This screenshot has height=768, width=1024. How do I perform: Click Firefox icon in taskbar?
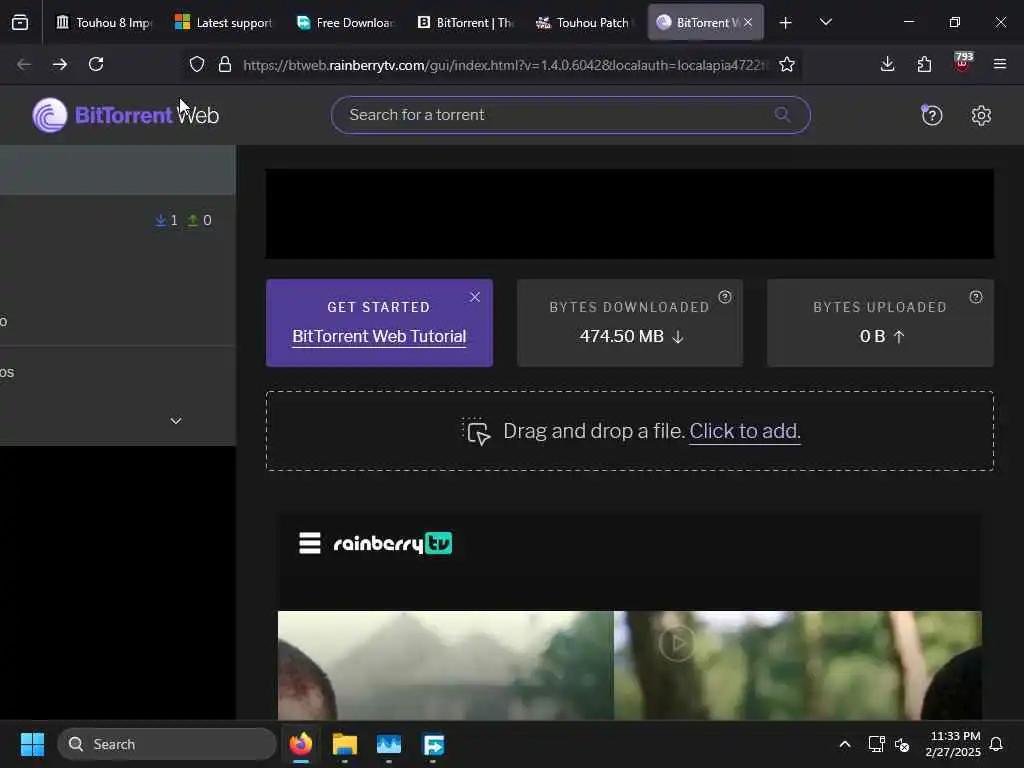(x=300, y=744)
